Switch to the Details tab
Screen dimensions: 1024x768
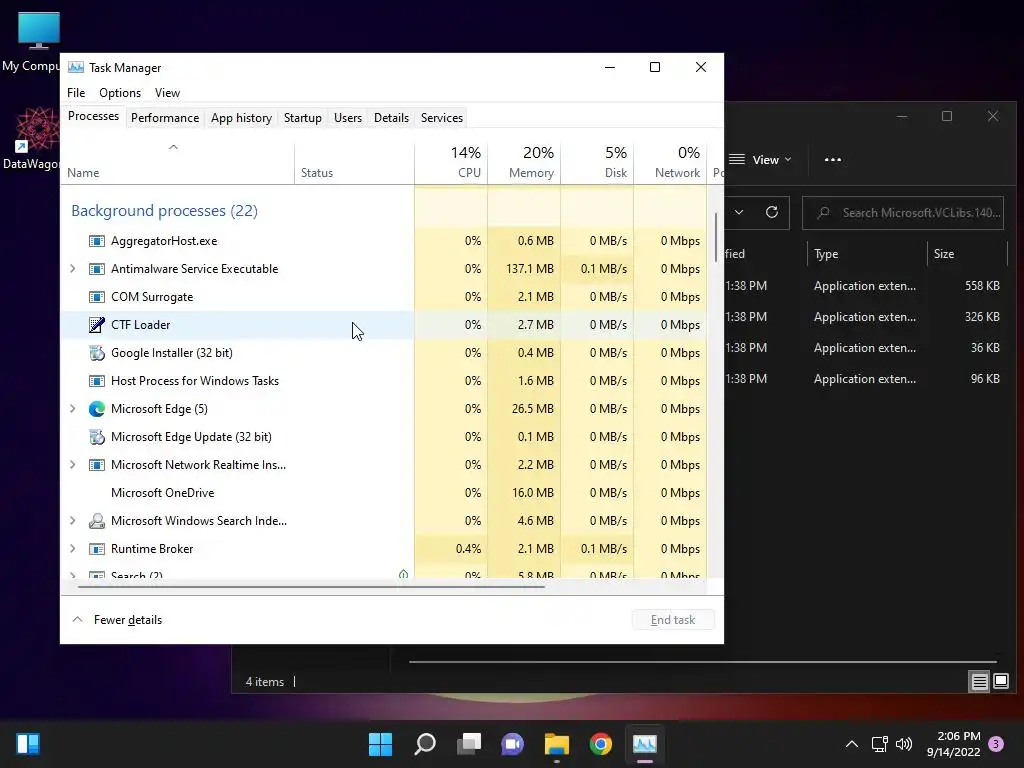tap(391, 118)
